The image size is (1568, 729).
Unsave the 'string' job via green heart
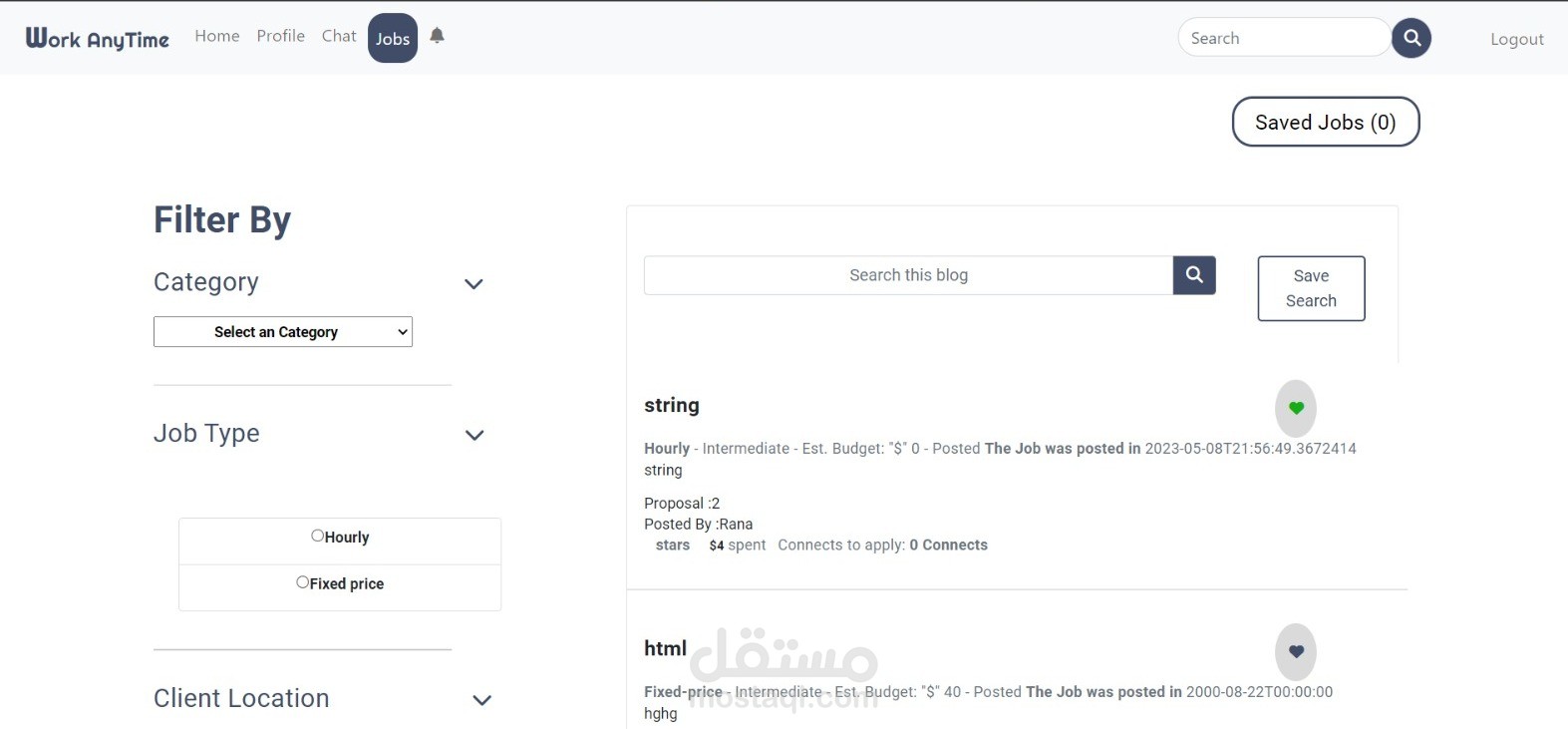[x=1296, y=408]
